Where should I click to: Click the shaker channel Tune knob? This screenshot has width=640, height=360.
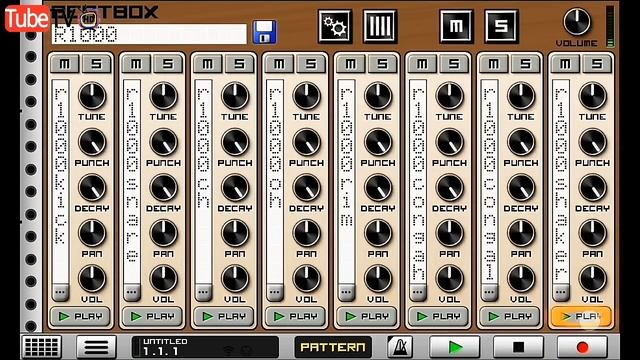tap(592, 96)
